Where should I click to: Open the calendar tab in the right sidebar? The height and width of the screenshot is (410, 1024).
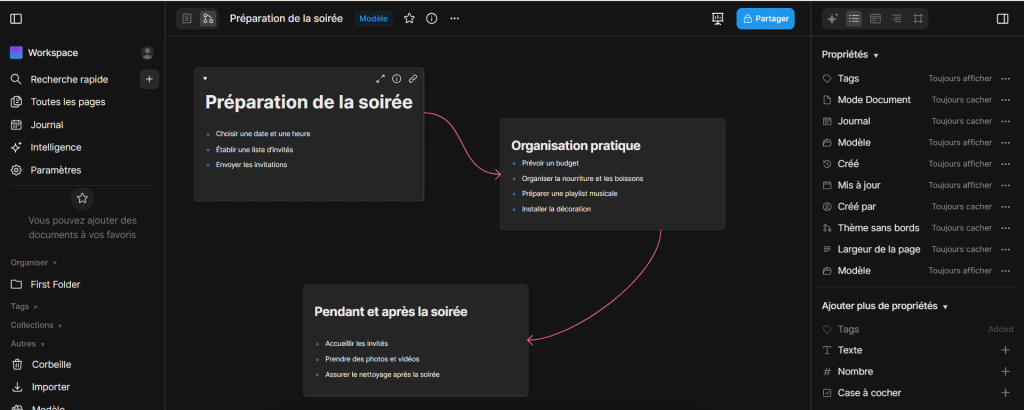coord(875,18)
